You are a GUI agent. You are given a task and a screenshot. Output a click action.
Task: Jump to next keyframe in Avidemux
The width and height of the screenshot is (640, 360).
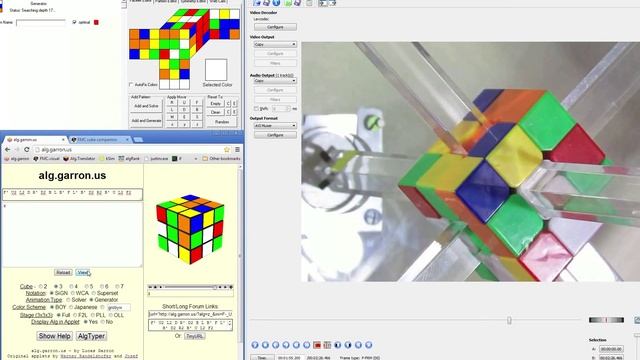click(x=307, y=345)
